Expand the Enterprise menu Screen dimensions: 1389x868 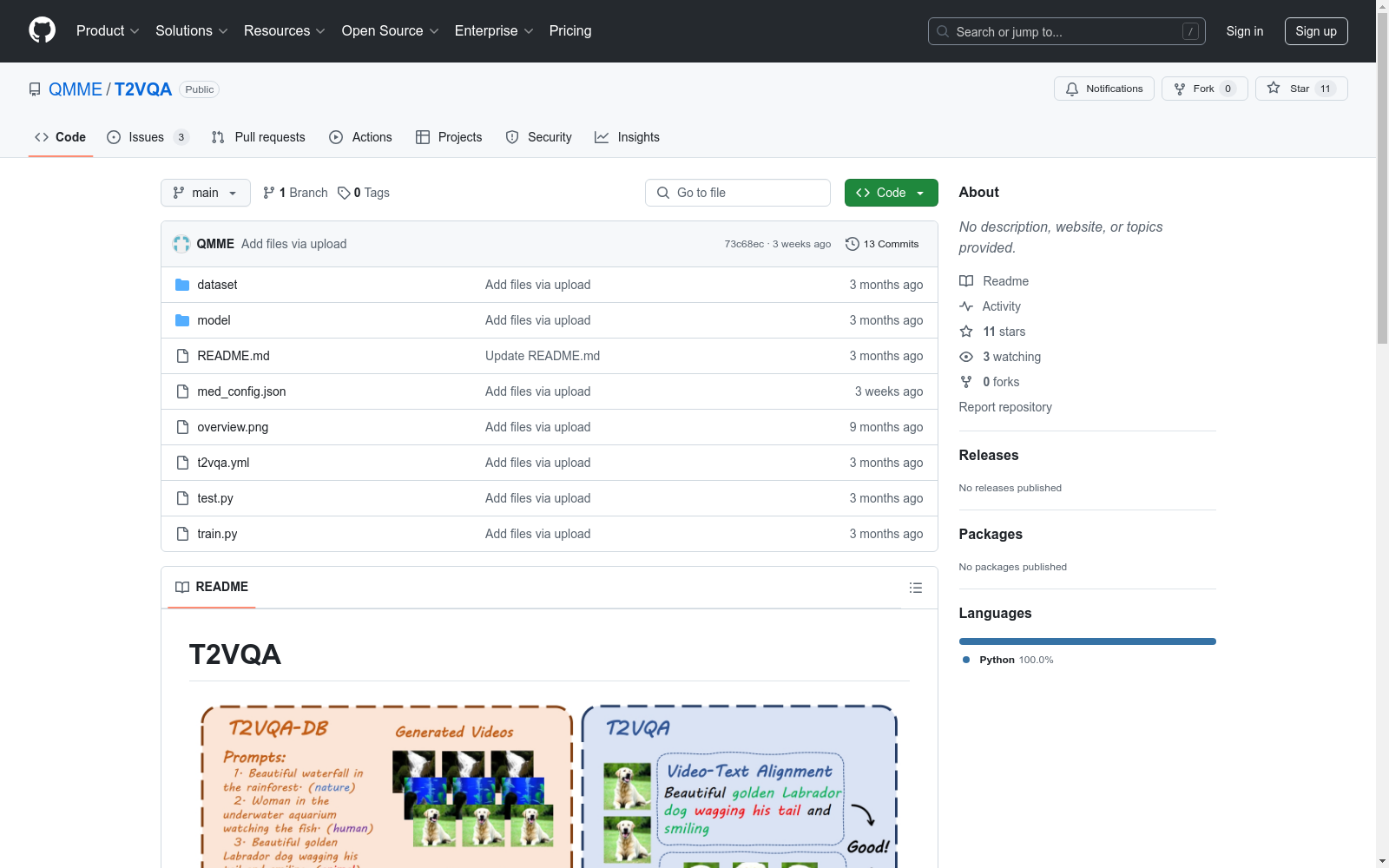click(494, 30)
